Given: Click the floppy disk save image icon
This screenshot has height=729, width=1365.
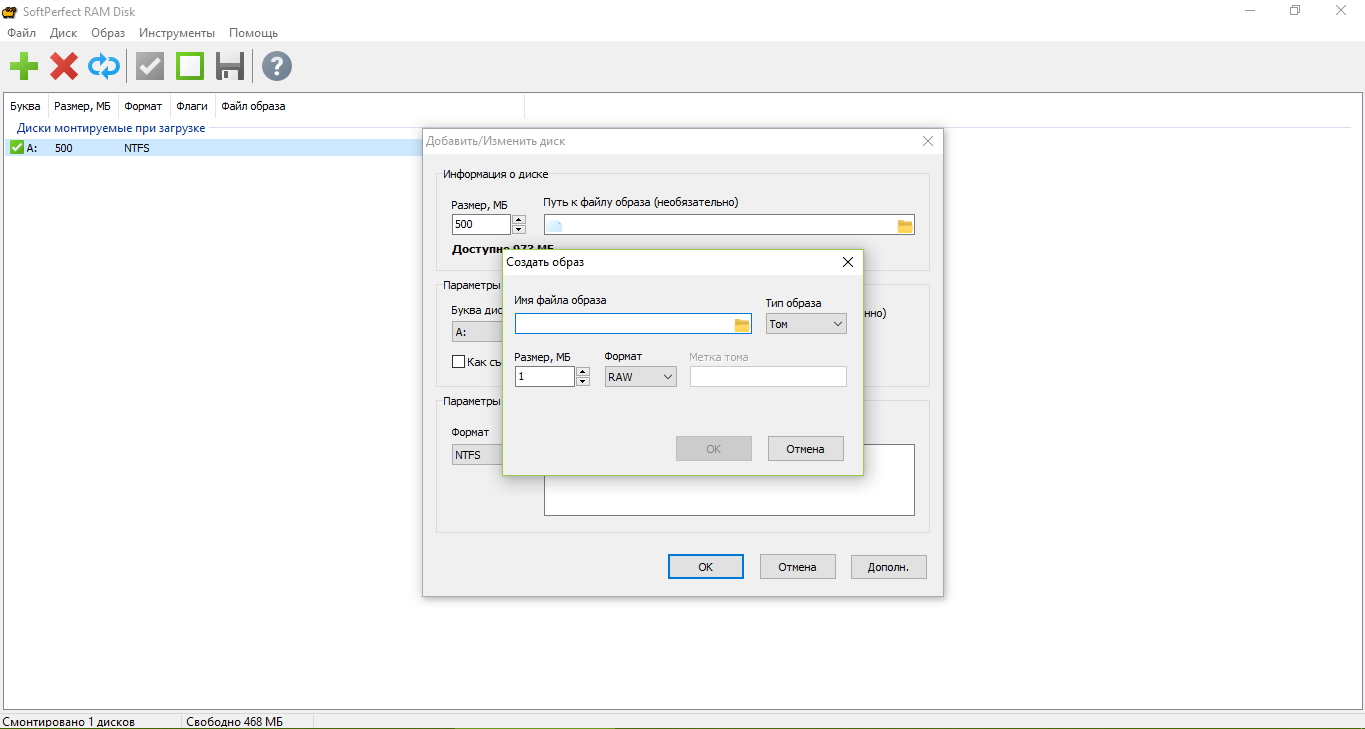Looking at the screenshot, I should coord(231,67).
